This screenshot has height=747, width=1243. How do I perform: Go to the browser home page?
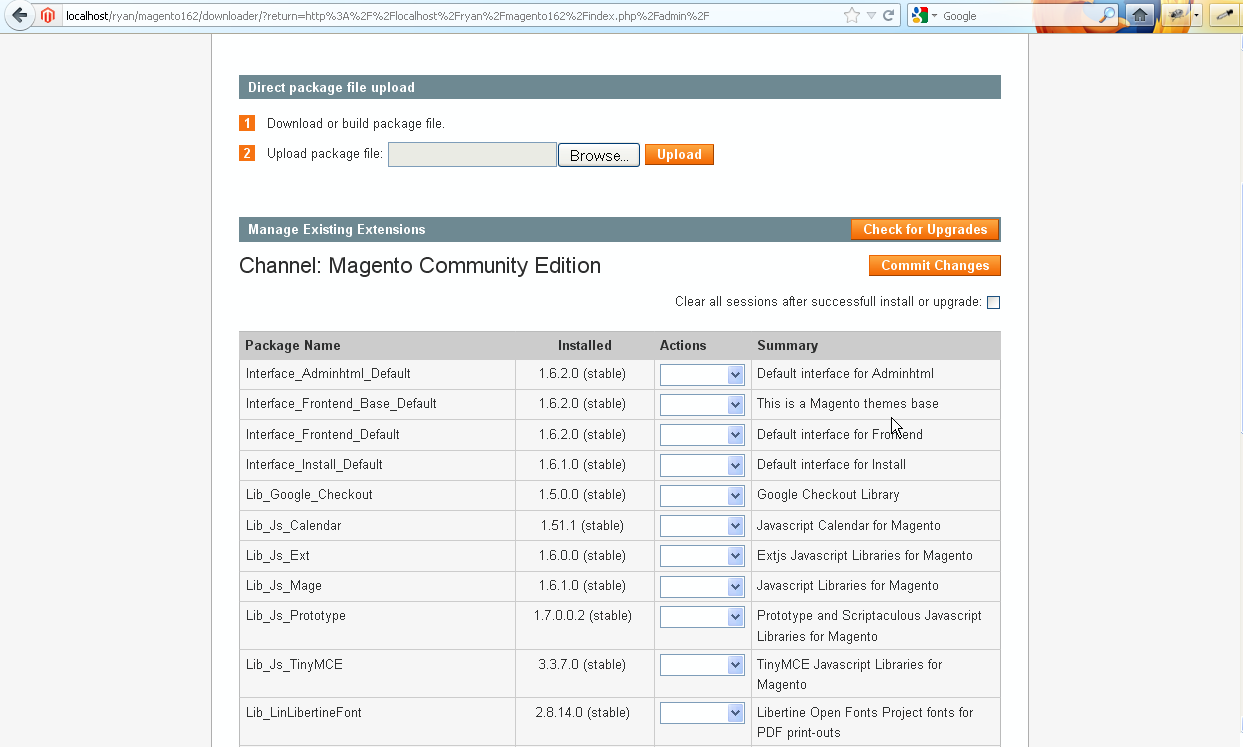click(x=1139, y=15)
